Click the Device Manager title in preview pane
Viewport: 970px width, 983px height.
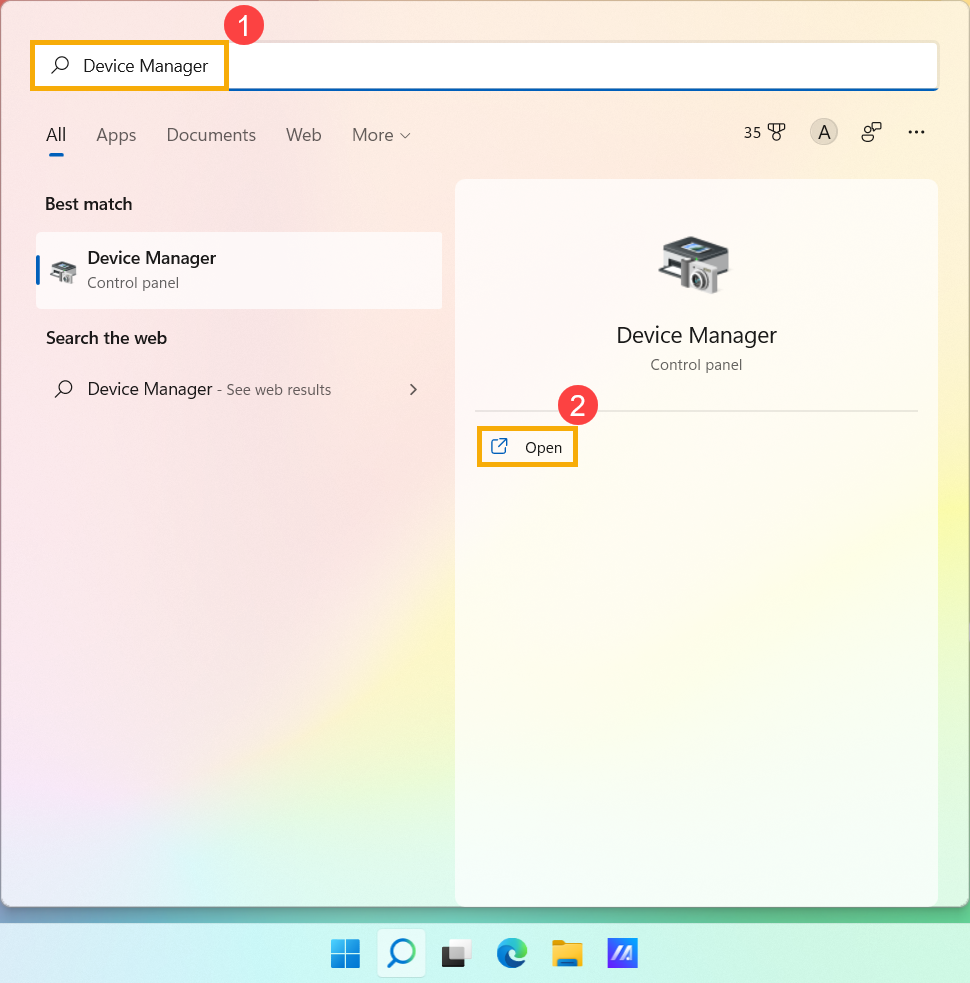[696, 335]
